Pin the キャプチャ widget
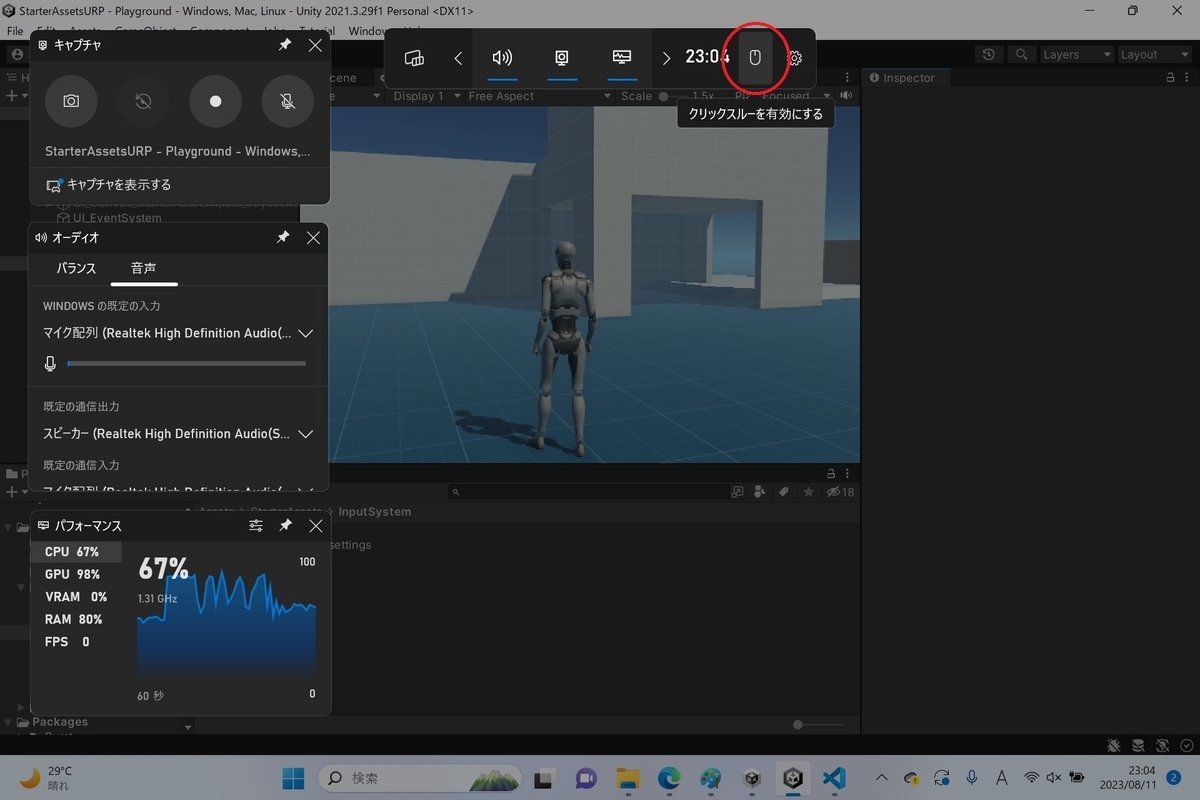 click(x=285, y=45)
